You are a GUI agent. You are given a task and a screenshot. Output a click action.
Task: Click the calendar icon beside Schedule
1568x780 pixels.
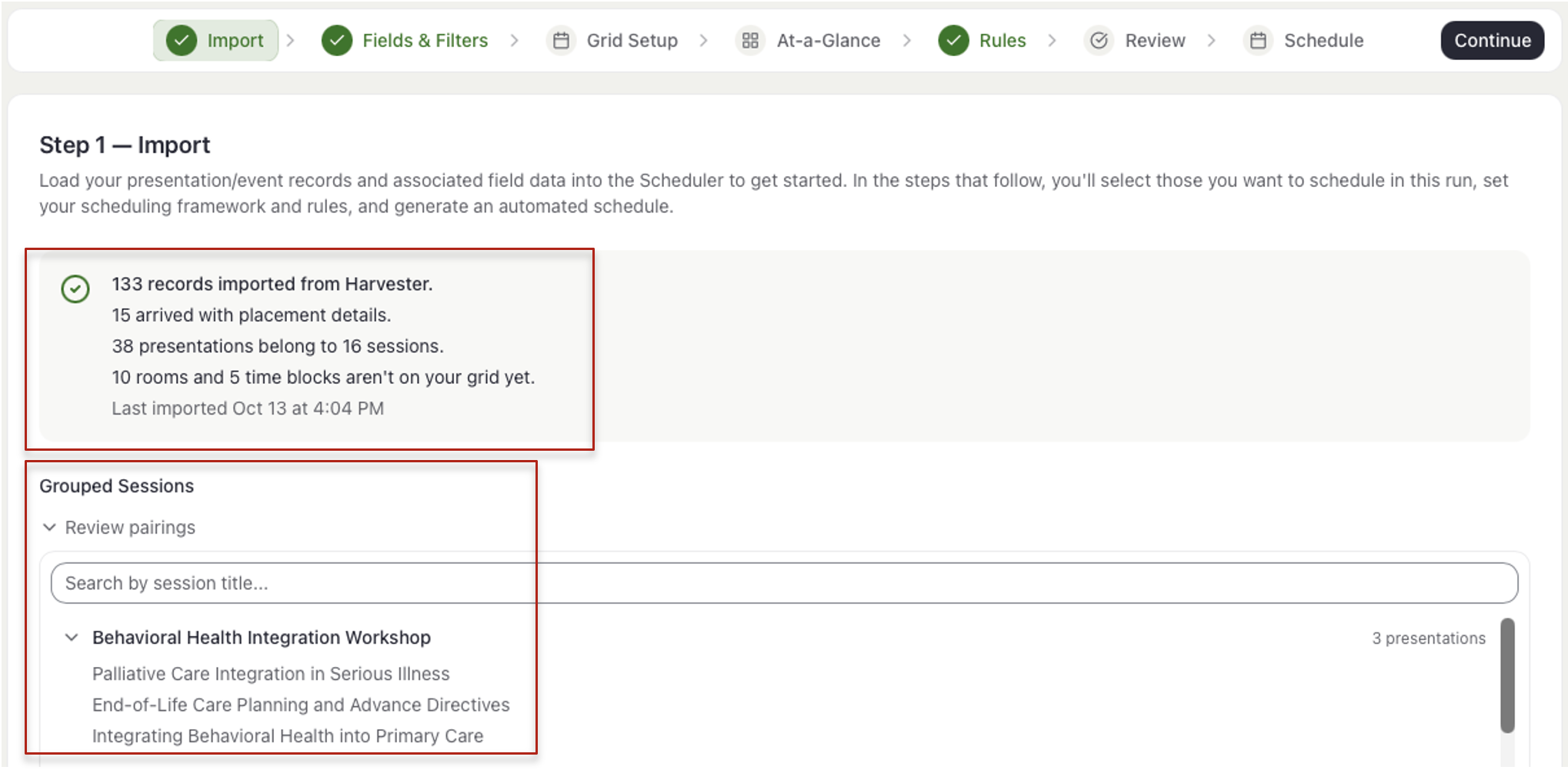pyautogui.click(x=1259, y=40)
